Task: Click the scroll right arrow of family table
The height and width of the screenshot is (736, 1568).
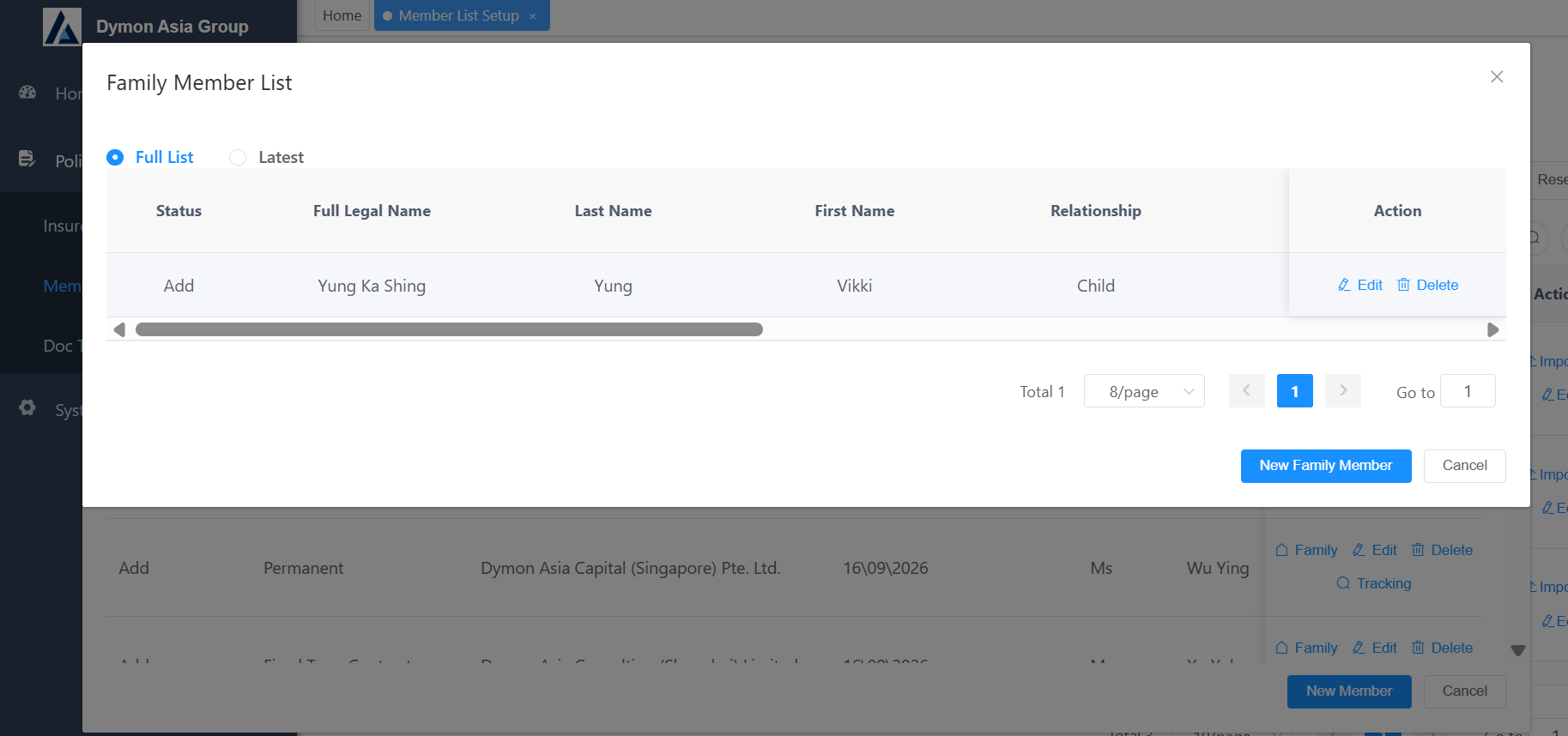Action: click(x=1493, y=329)
